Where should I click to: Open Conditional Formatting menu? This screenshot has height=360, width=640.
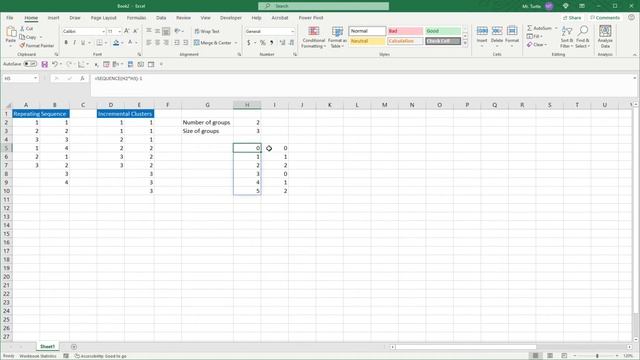[313, 37]
